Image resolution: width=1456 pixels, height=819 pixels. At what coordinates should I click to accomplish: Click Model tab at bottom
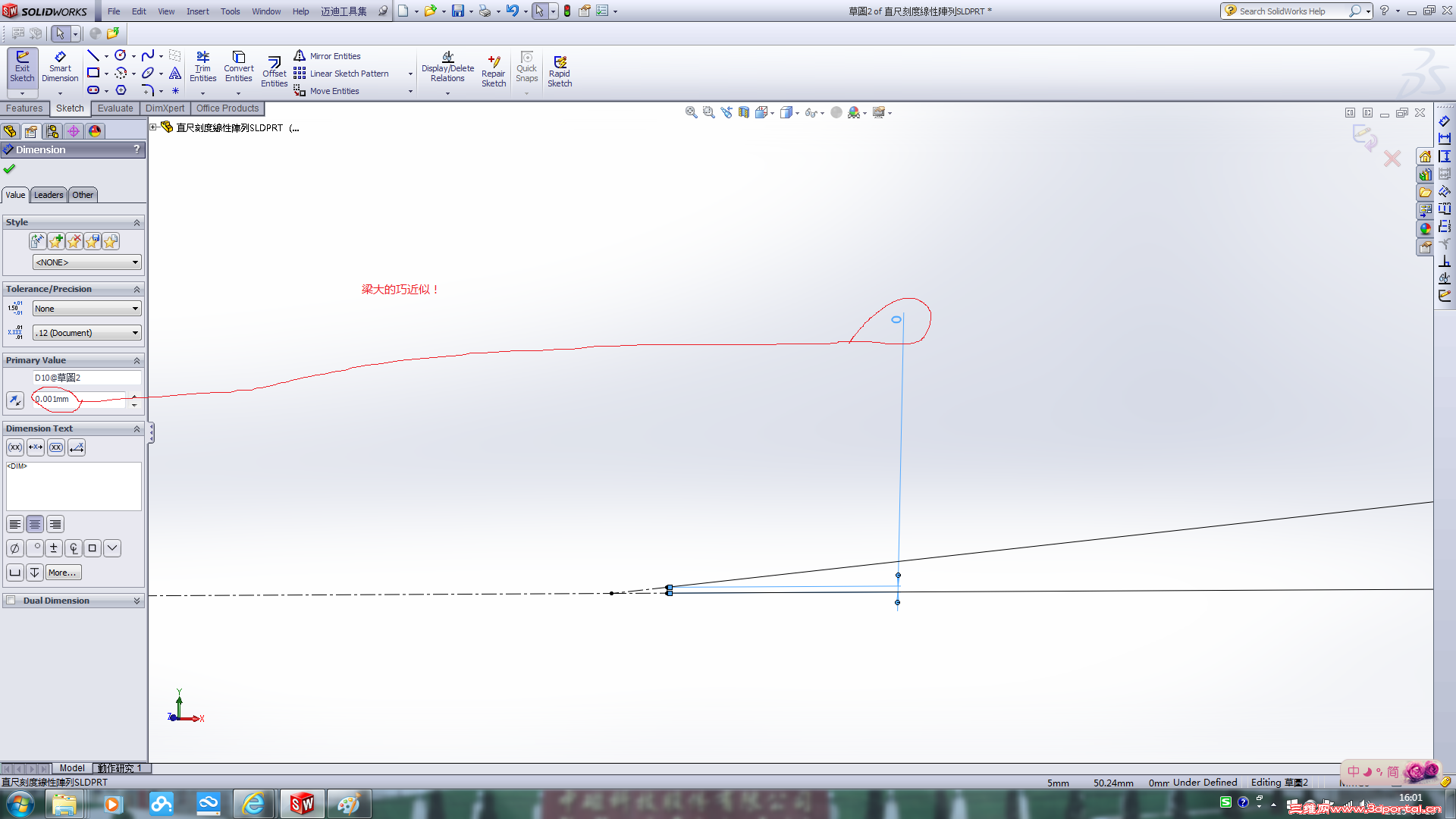coord(72,768)
